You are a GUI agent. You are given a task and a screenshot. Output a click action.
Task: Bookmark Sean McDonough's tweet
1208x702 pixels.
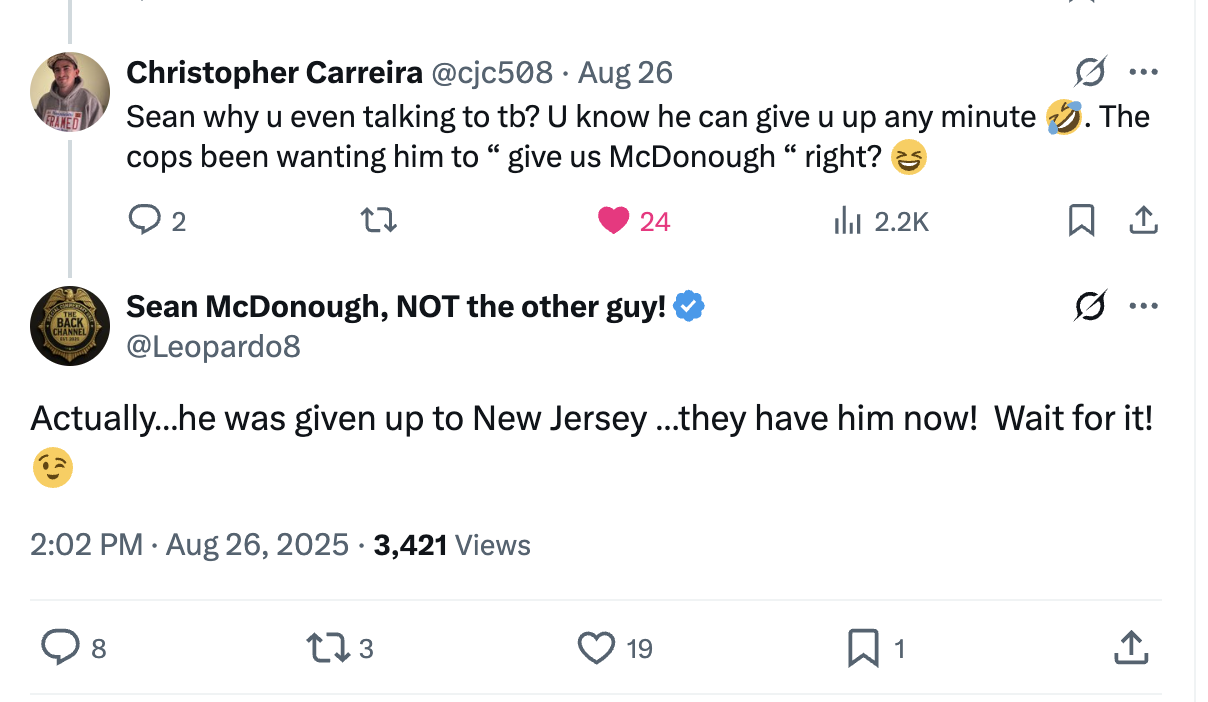(862, 648)
